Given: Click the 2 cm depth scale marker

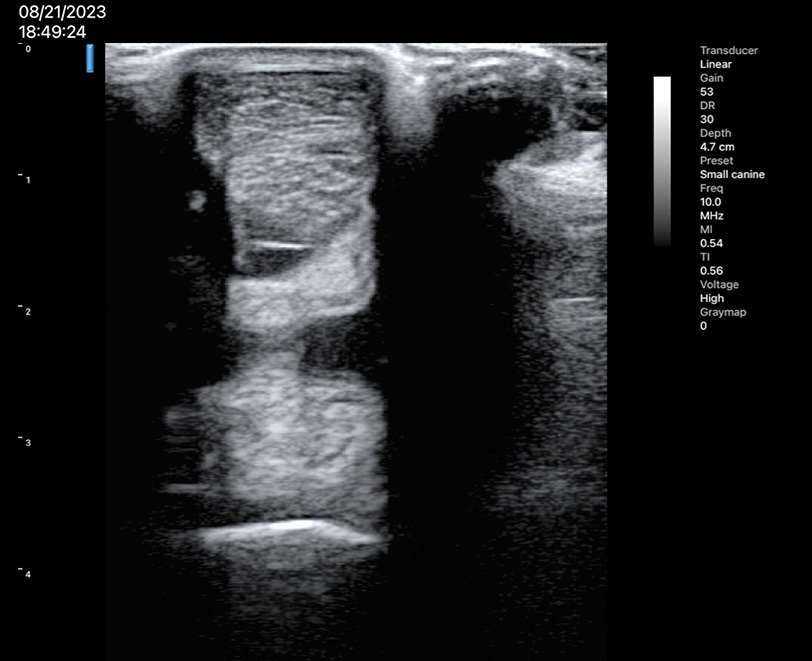Looking at the screenshot, I should (x=26, y=312).
